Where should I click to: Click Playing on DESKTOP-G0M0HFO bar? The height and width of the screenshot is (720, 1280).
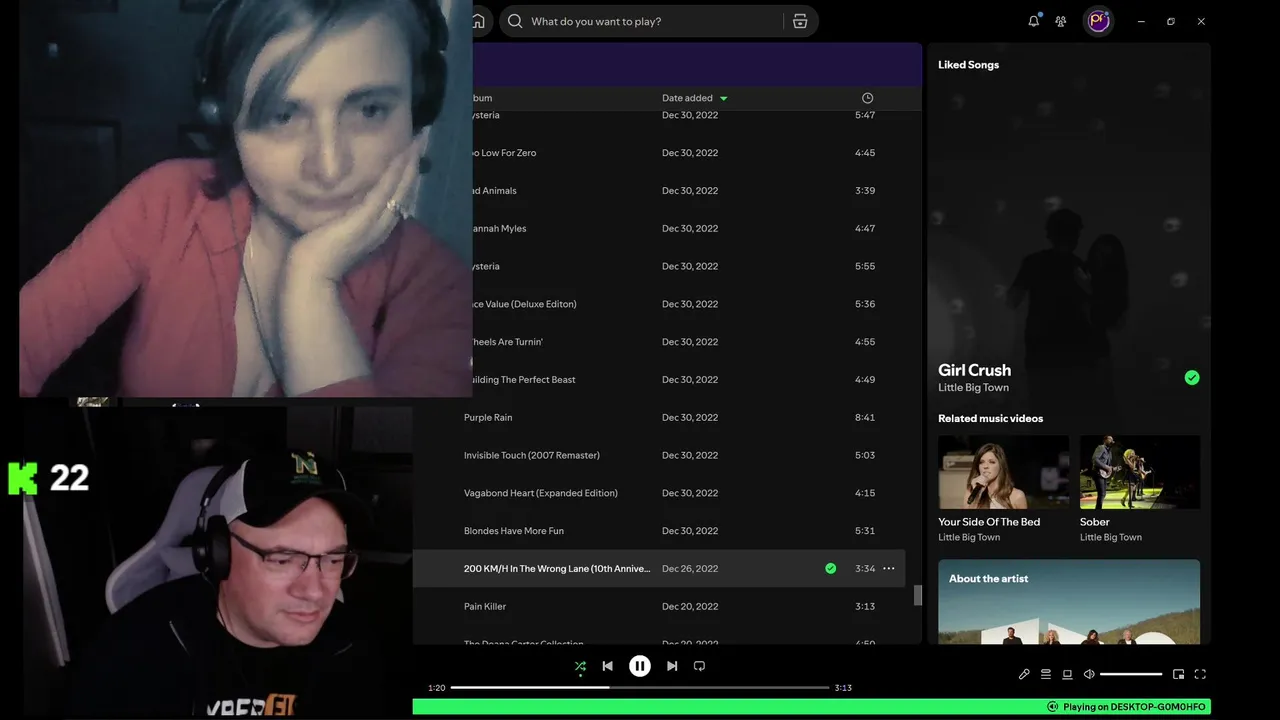[811, 707]
